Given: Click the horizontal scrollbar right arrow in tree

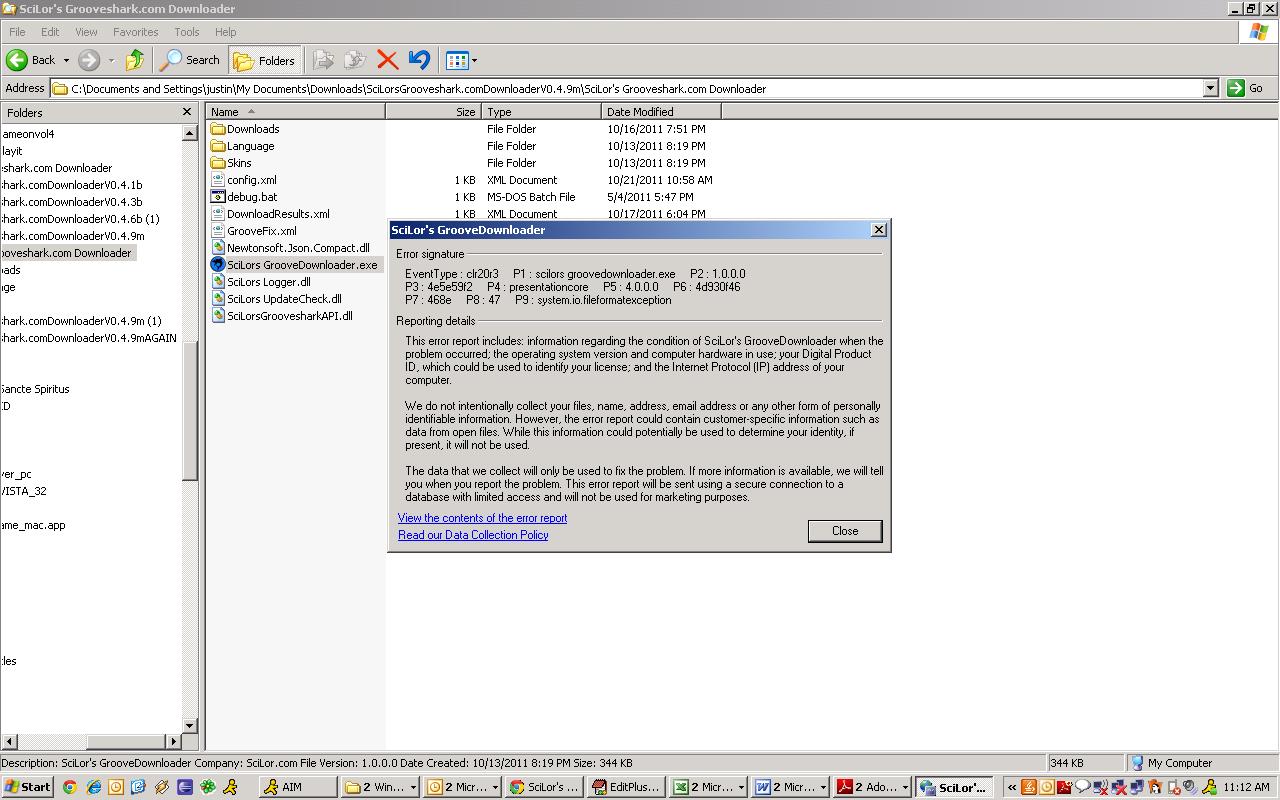Looking at the screenshot, I should point(174,742).
